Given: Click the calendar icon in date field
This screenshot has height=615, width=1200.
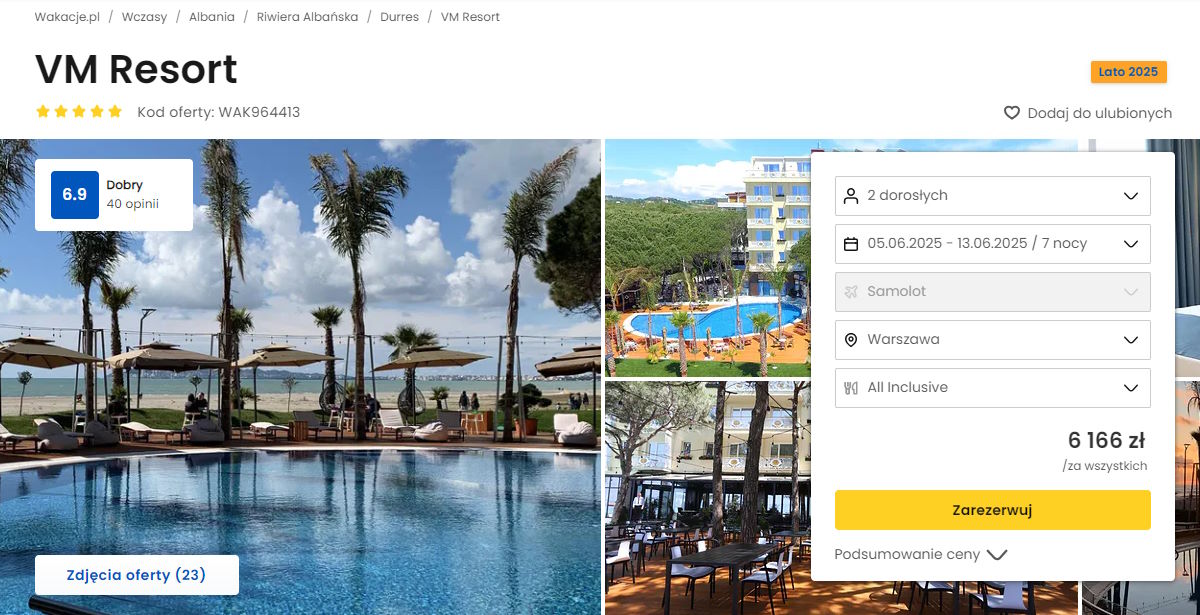Looking at the screenshot, I should click(x=851, y=244).
